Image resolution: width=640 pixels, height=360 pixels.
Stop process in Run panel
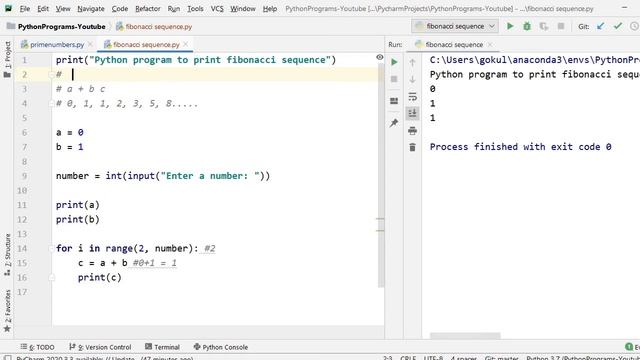click(394, 79)
